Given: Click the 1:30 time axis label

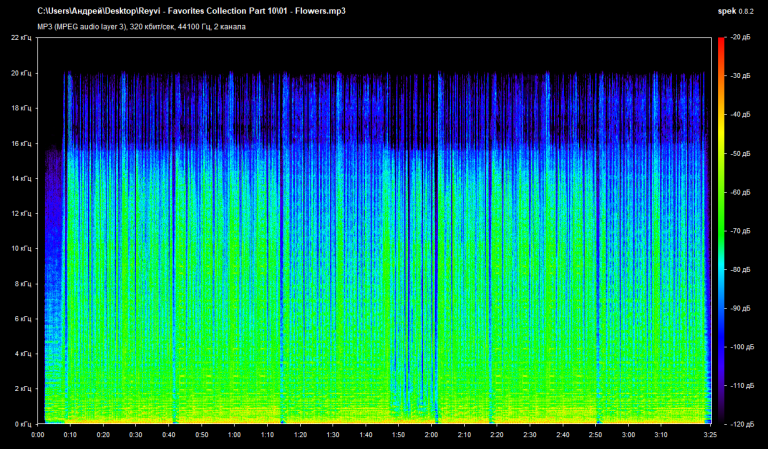Looking at the screenshot, I should pos(333,435).
